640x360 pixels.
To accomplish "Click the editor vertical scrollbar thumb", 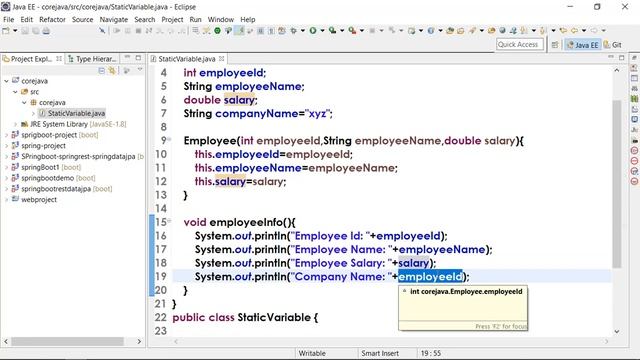I will (x=617, y=184).
